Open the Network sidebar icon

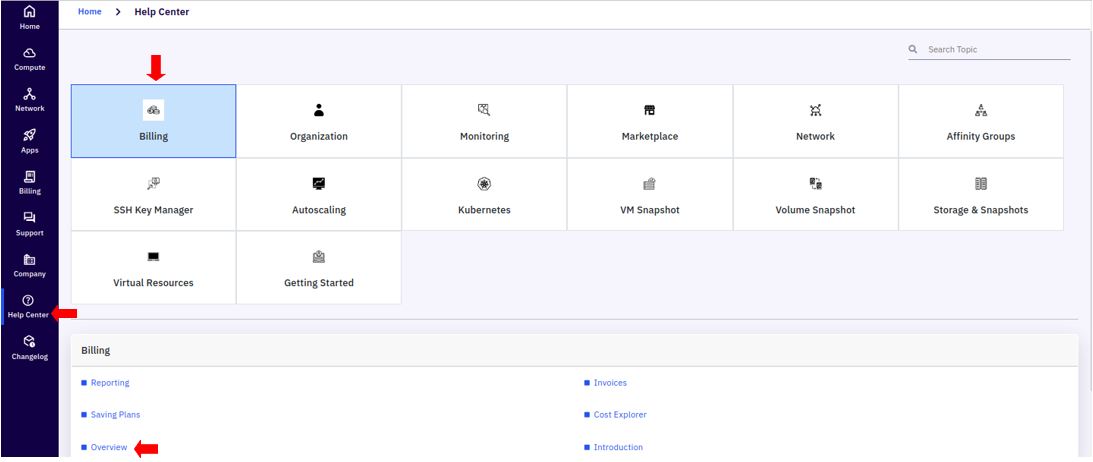click(x=29, y=94)
